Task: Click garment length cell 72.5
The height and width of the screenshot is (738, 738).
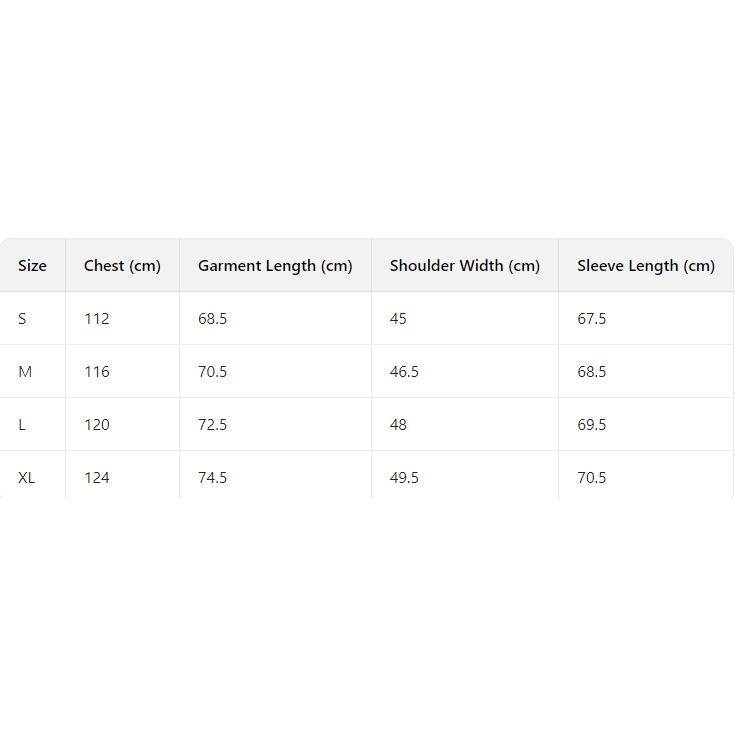Action: click(212, 425)
